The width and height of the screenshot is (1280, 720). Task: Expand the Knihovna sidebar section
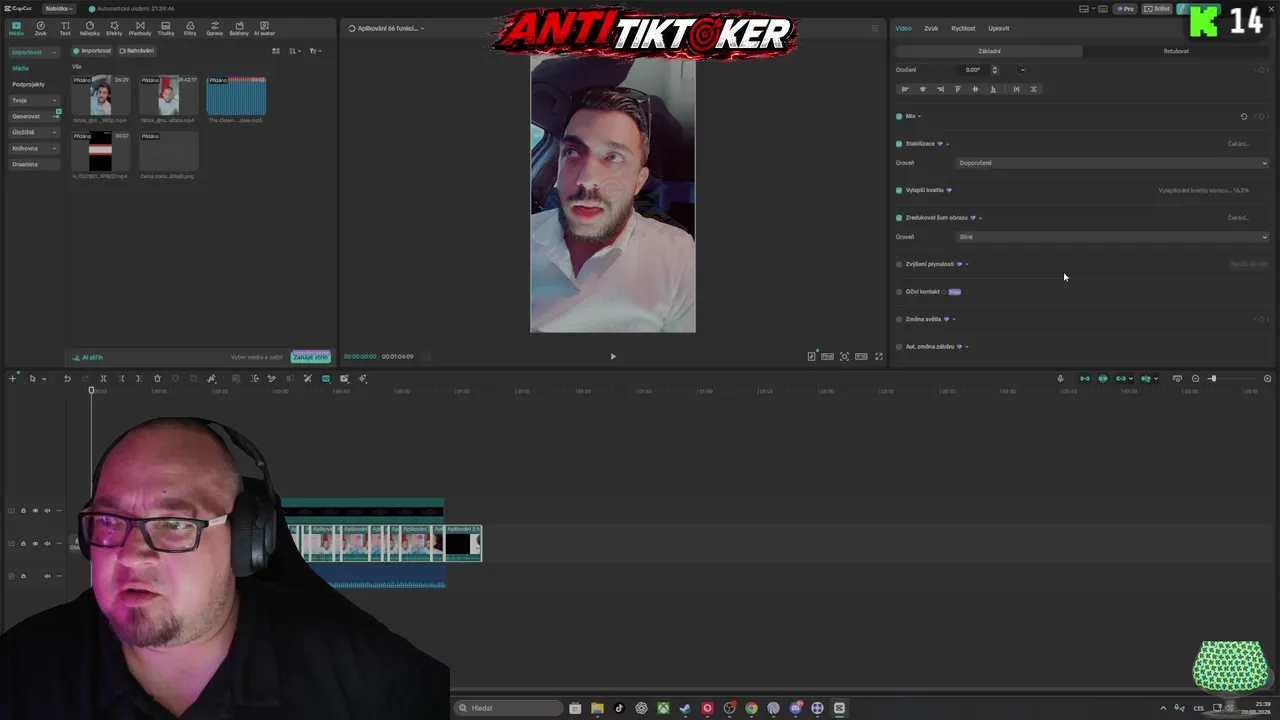pyautogui.click(x=34, y=148)
